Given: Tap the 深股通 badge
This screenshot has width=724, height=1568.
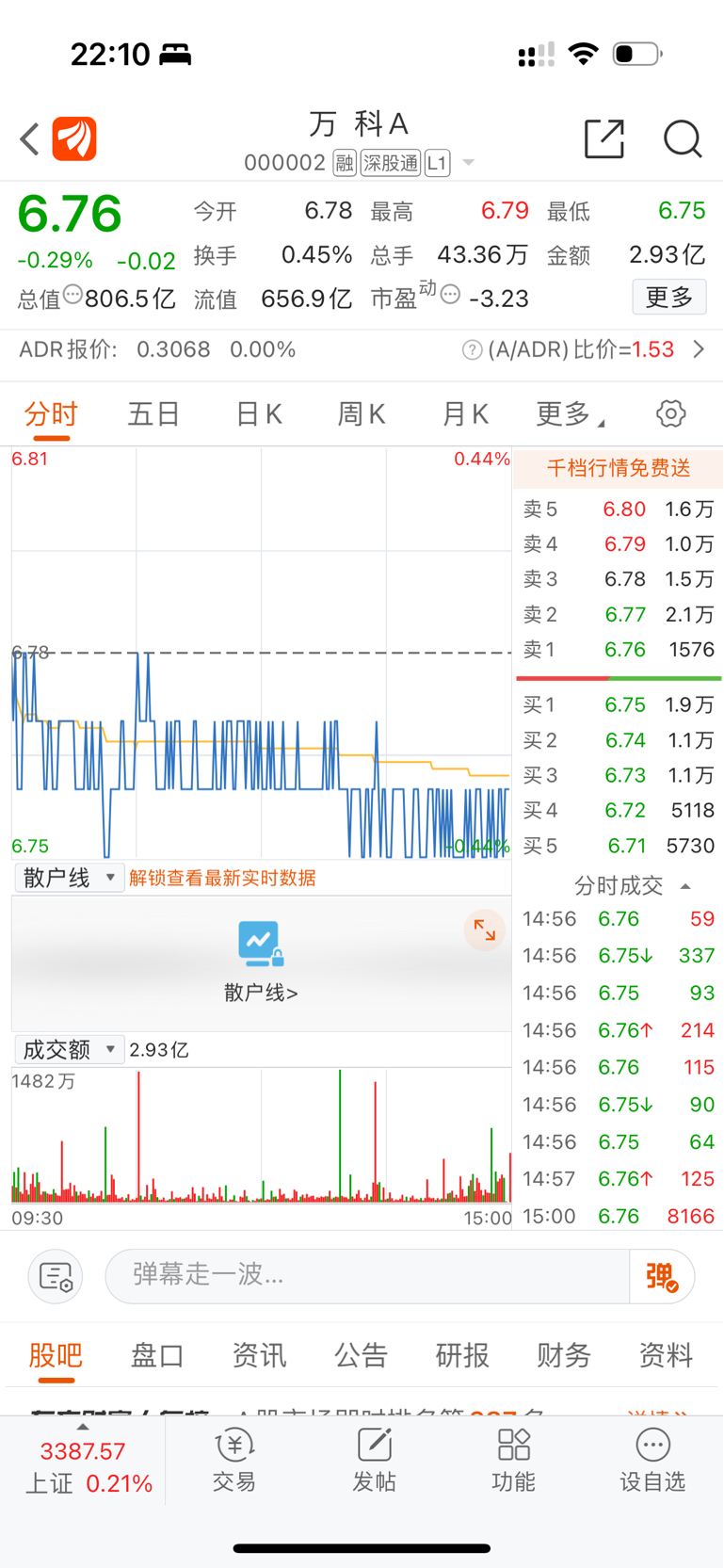Looking at the screenshot, I should 391,163.
